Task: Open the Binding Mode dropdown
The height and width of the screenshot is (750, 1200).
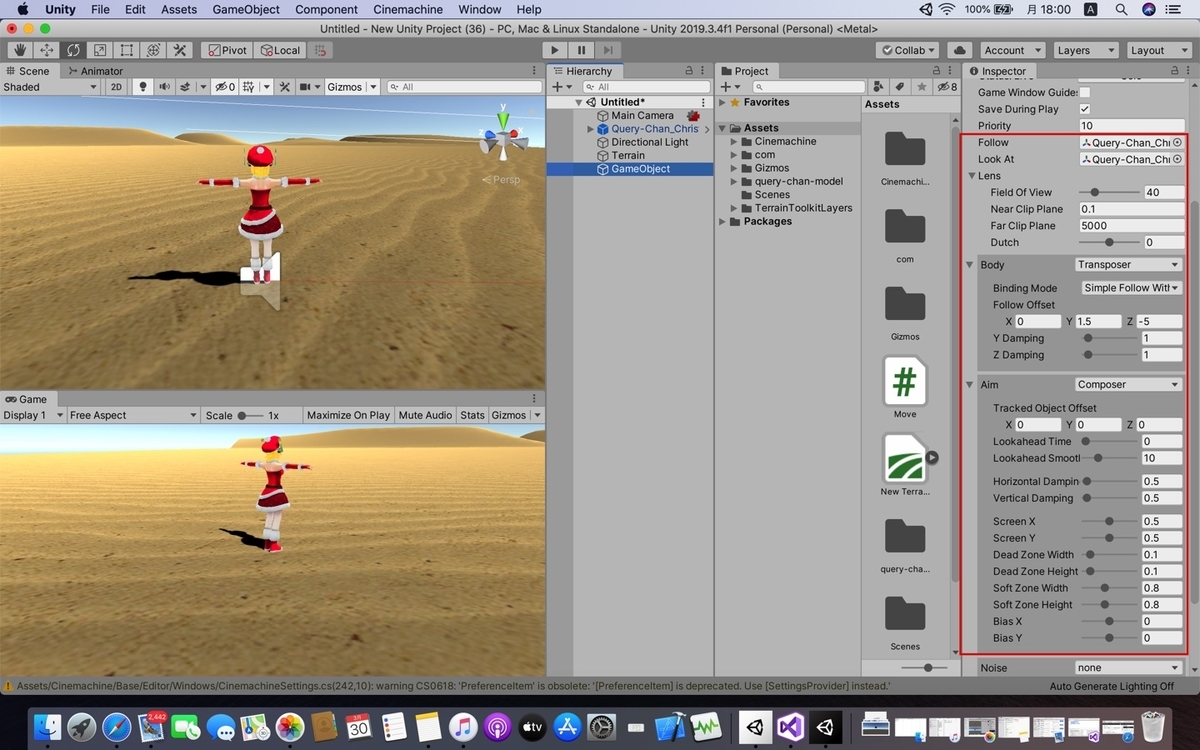Action: click(x=1132, y=288)
